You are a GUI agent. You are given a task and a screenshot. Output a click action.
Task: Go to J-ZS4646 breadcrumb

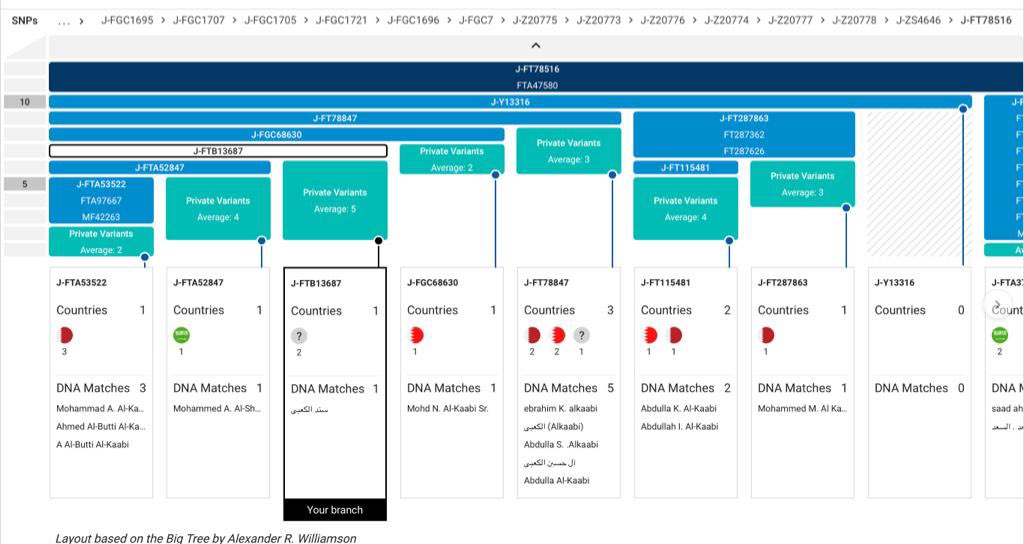tap(919, 20)
